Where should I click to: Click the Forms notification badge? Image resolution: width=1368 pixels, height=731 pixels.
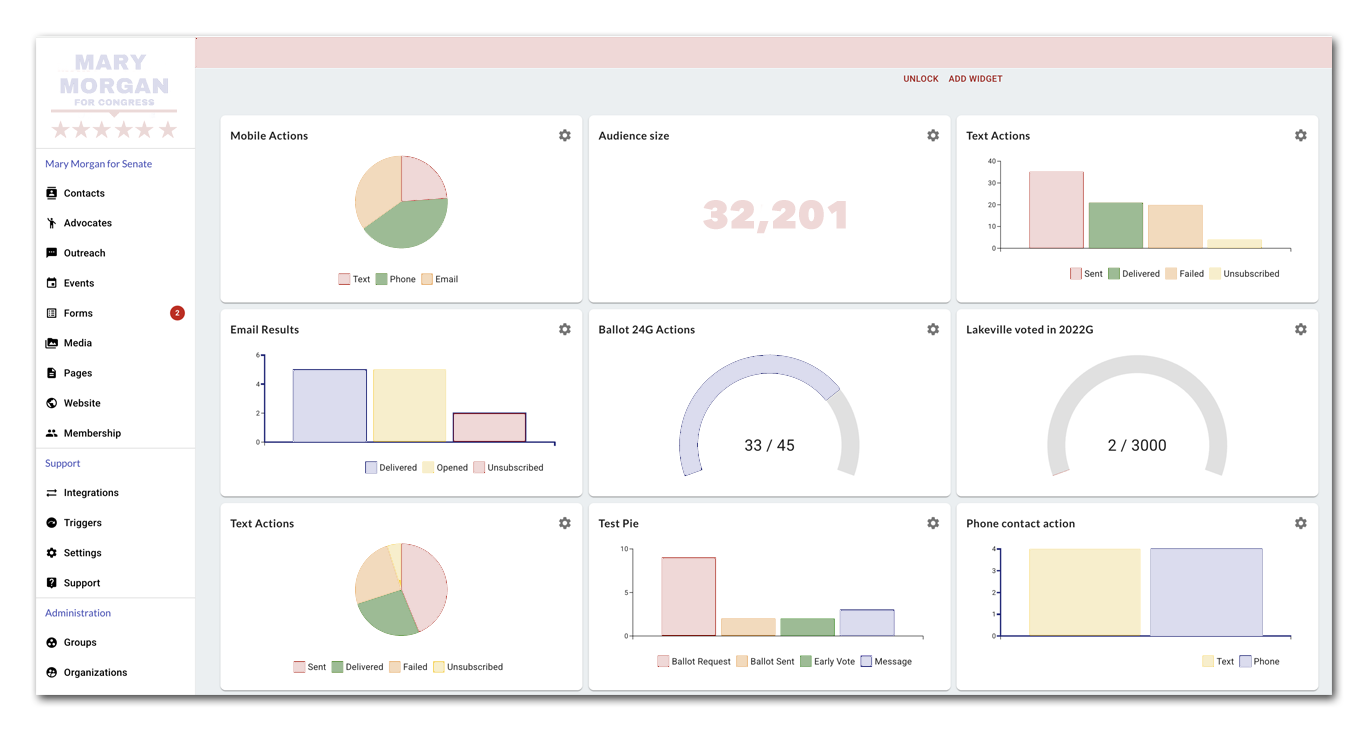point(177,313)
